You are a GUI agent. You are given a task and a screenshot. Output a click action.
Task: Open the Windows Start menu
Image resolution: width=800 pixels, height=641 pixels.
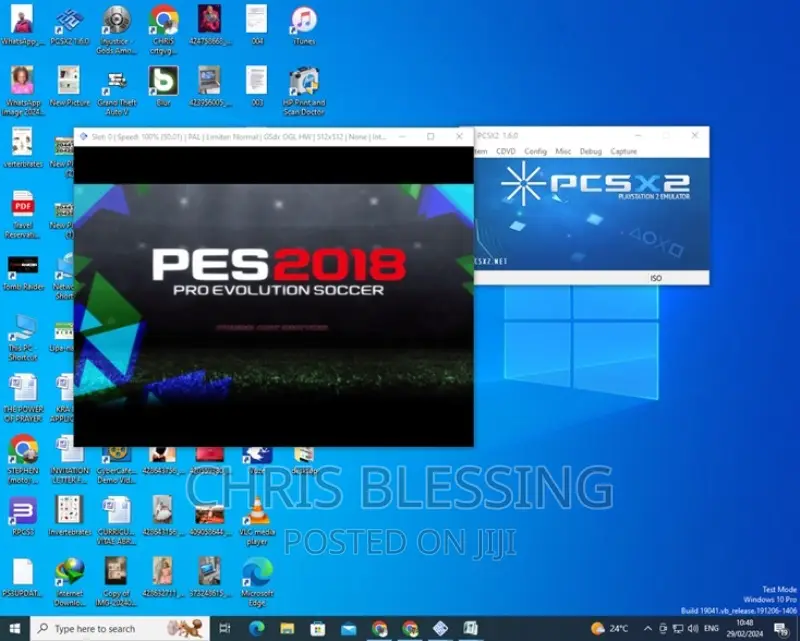tap(15, 628)
